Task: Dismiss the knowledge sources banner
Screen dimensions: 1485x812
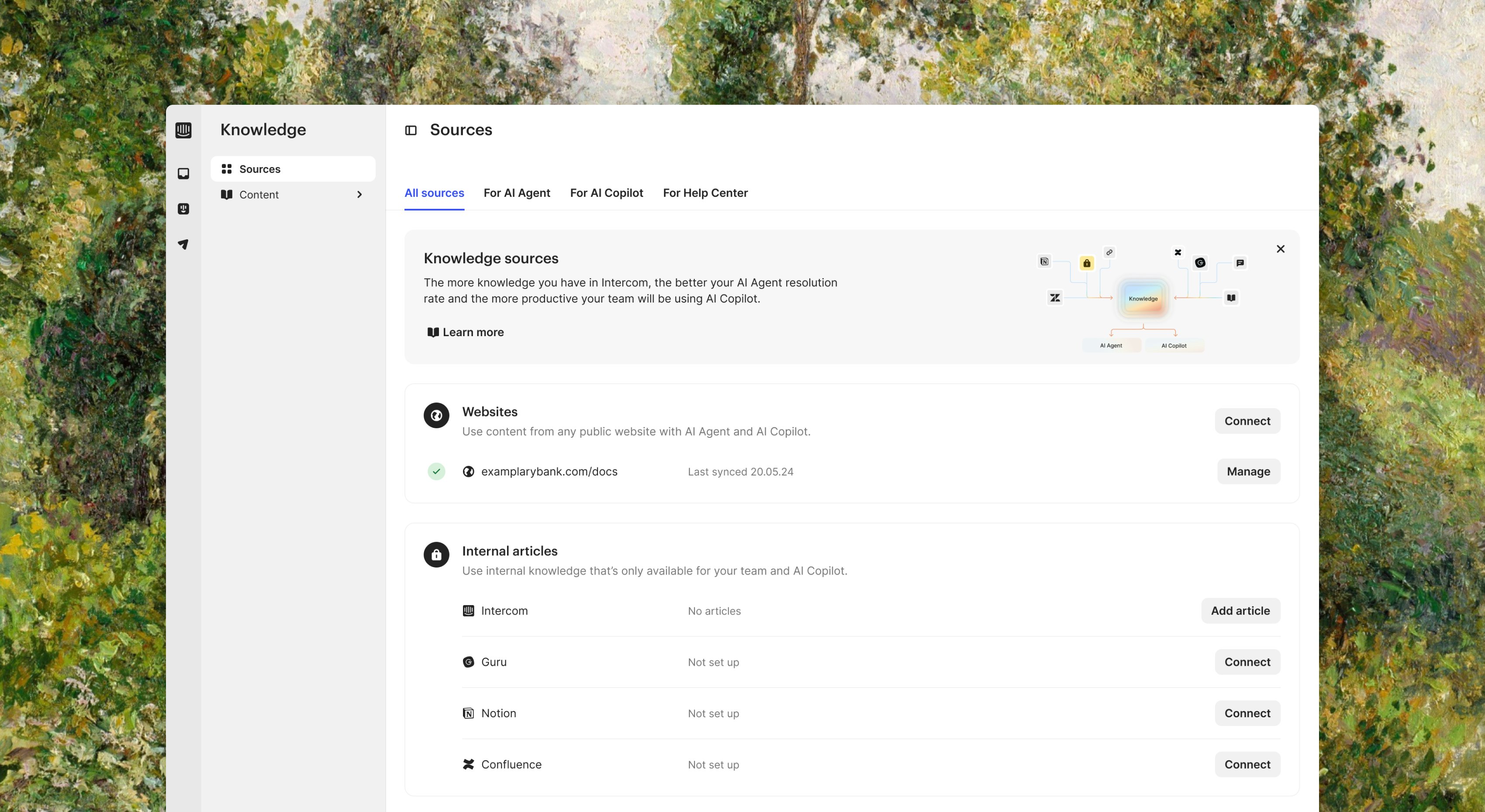Action: pos(1281,249)
